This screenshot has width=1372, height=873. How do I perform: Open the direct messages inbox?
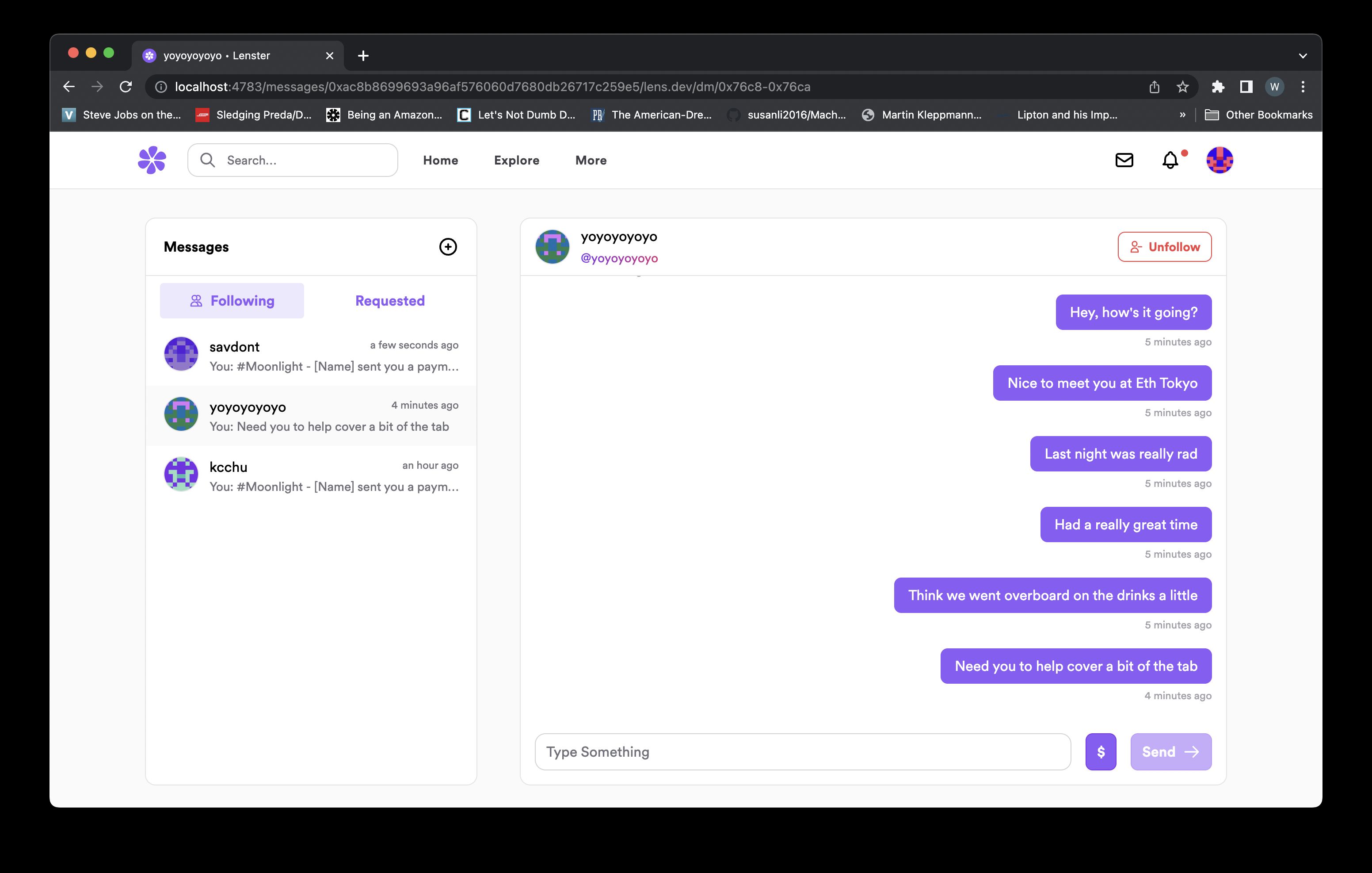pyautogui.click(x=1124, y=159)
